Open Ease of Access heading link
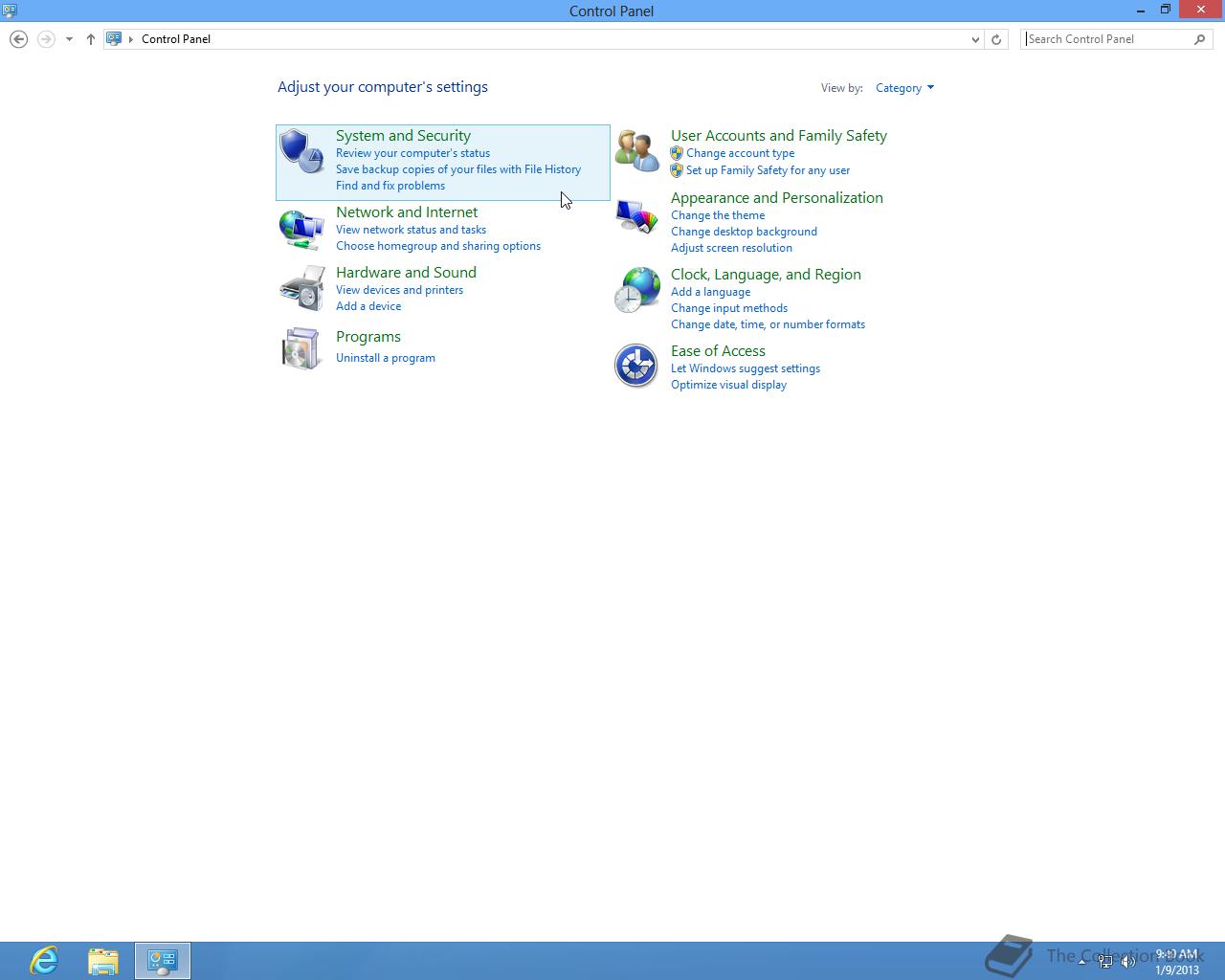 (718, 351)
